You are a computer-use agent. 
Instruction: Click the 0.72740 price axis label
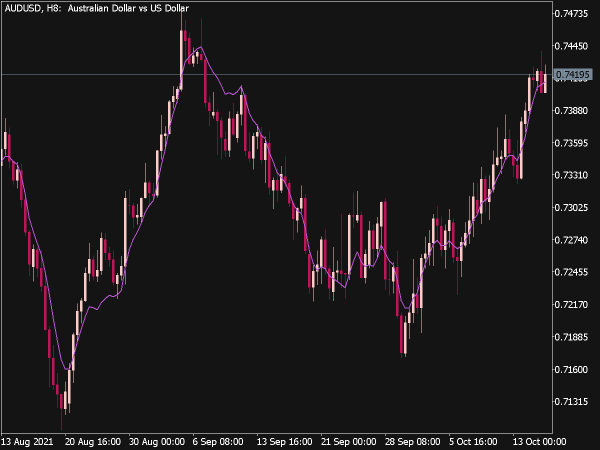tap(571, 240)
